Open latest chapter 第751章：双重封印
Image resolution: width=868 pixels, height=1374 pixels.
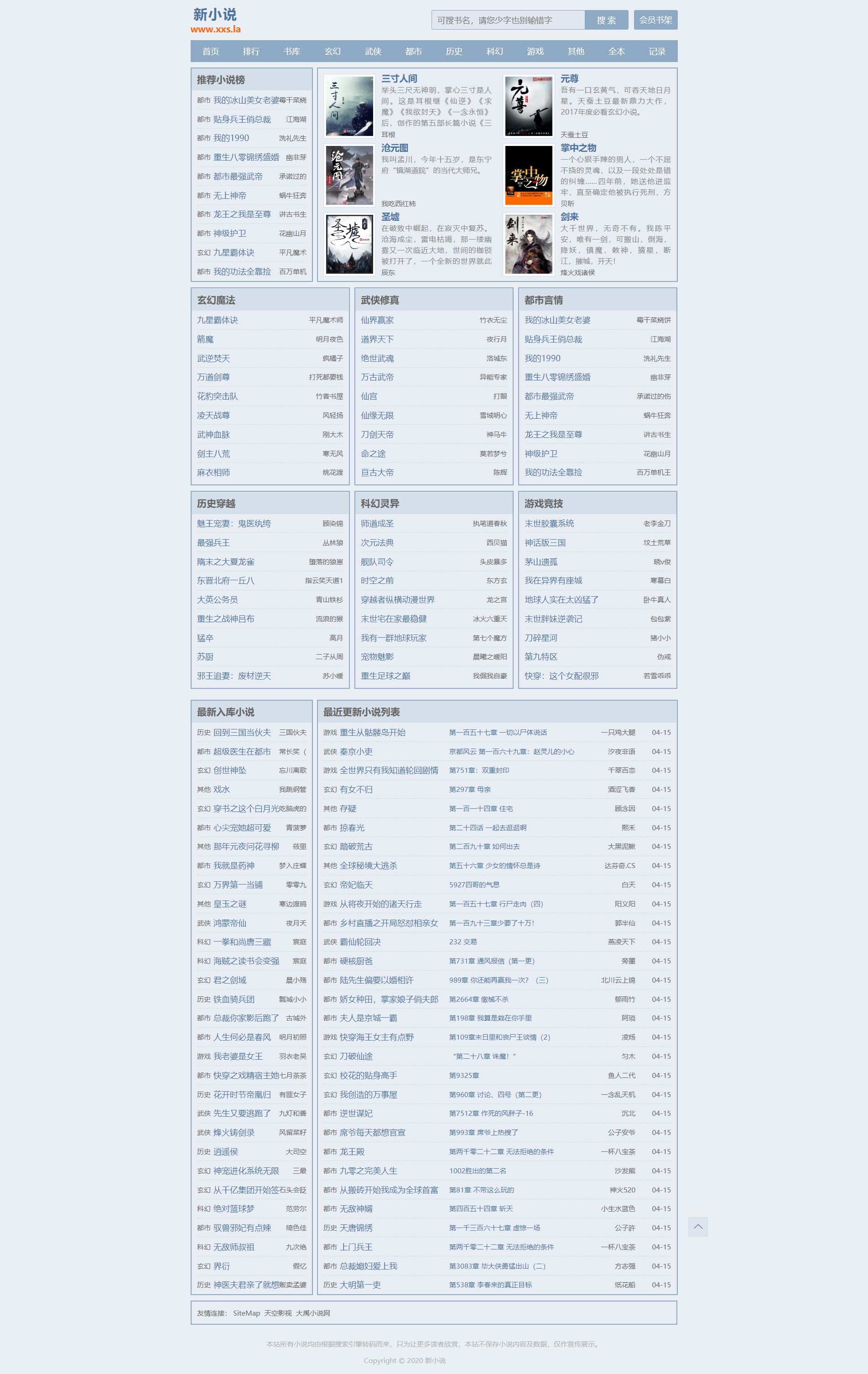pos(479,770)
